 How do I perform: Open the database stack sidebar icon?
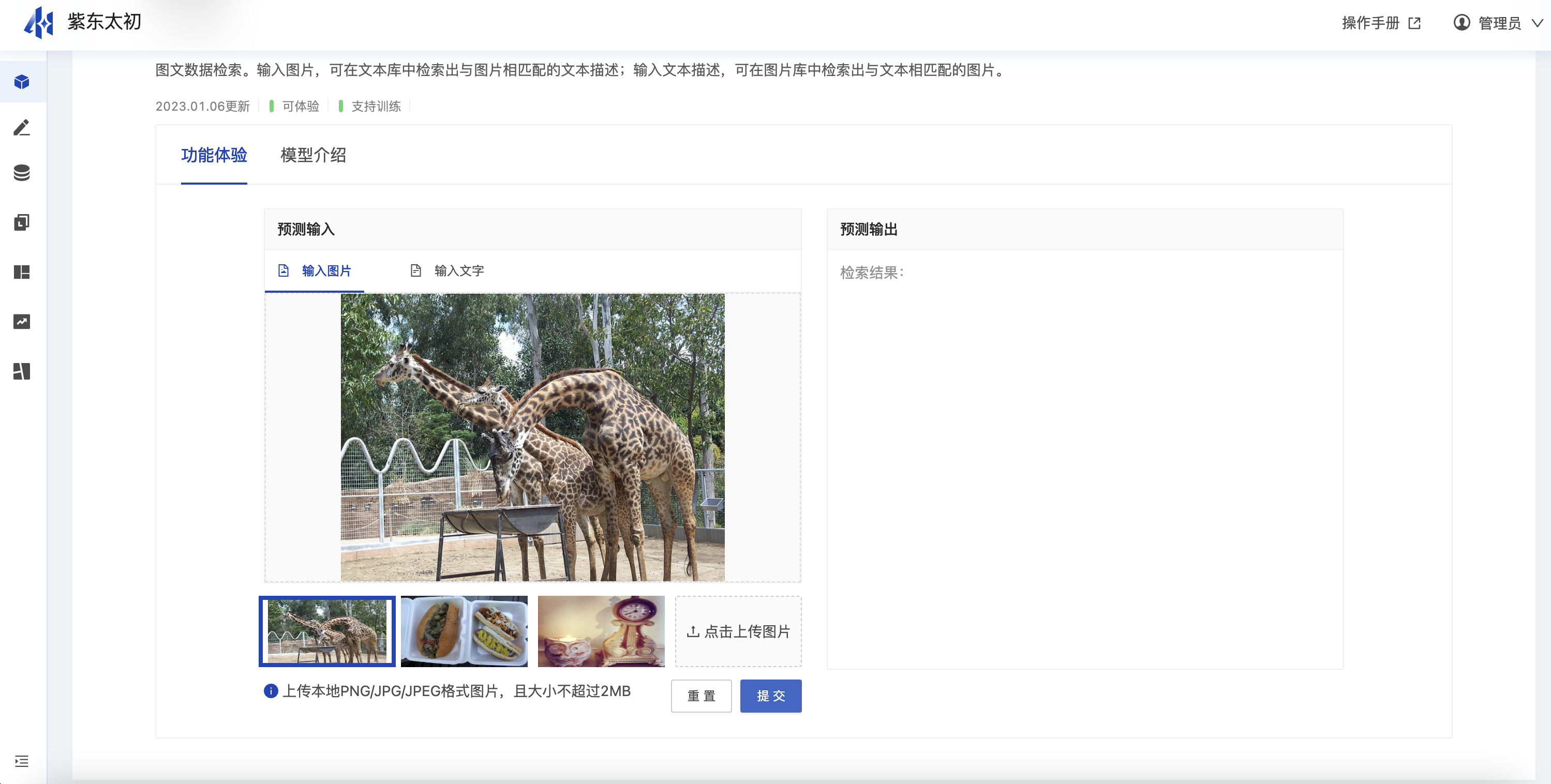[22, 173]
